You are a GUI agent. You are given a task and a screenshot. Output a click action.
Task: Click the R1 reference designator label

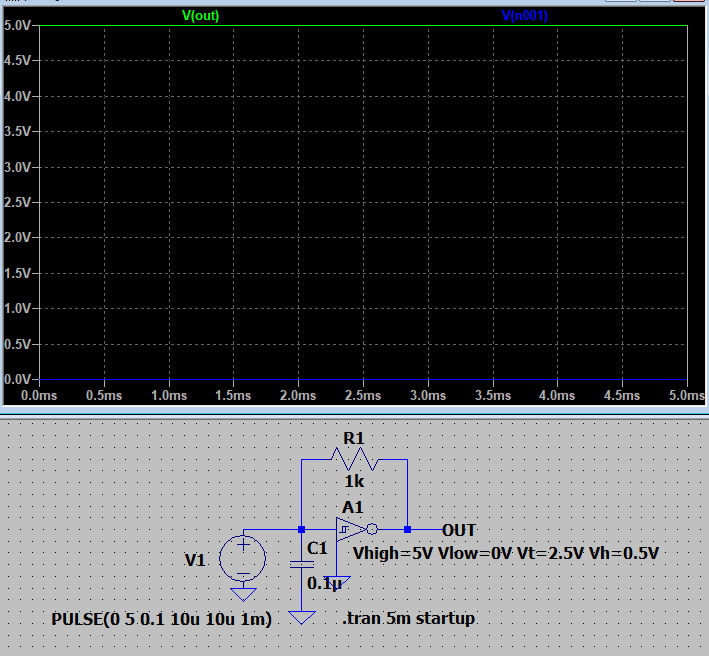pyautogui.click(x=355, y=437)
